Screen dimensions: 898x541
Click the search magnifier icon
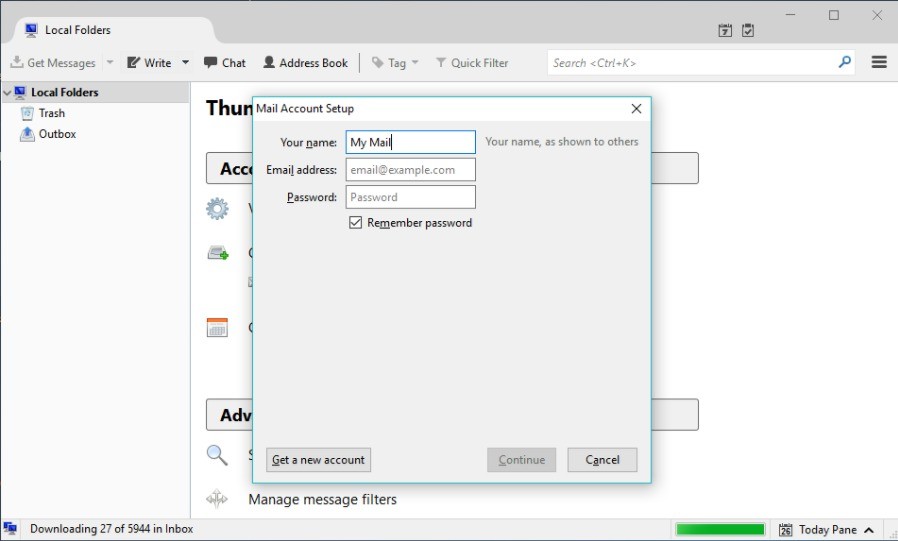click(845, 62)
